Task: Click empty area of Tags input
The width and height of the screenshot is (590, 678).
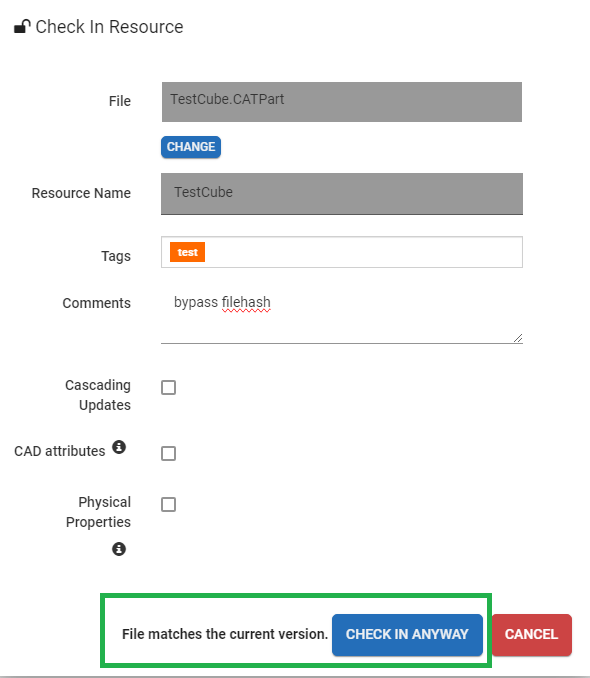Action: coord(363,252)
